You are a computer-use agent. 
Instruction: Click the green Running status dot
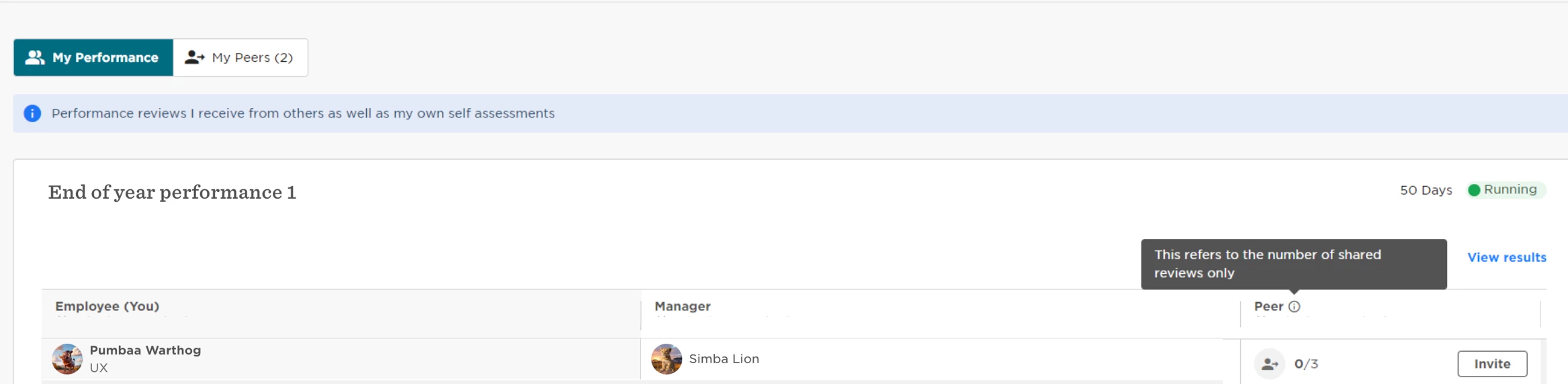pos(1475,190)
